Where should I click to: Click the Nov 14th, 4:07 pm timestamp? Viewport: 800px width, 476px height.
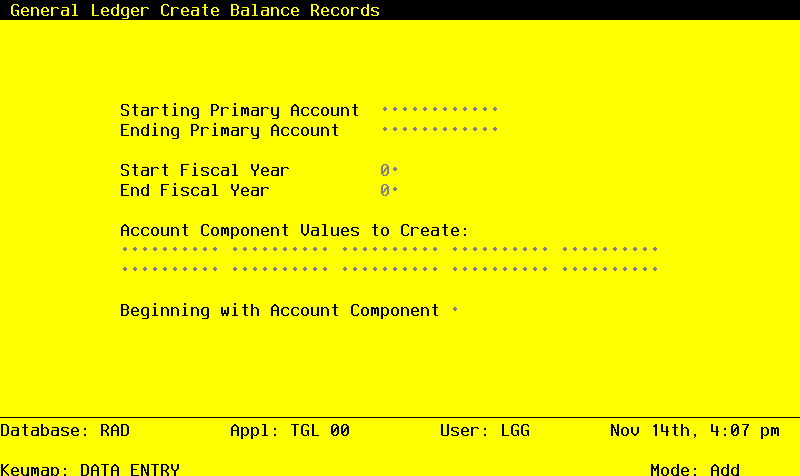point(695,430)
